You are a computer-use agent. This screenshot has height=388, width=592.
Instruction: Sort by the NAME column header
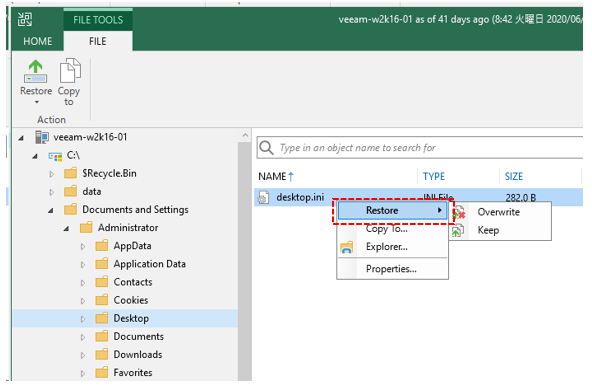[x=276, y=176]
